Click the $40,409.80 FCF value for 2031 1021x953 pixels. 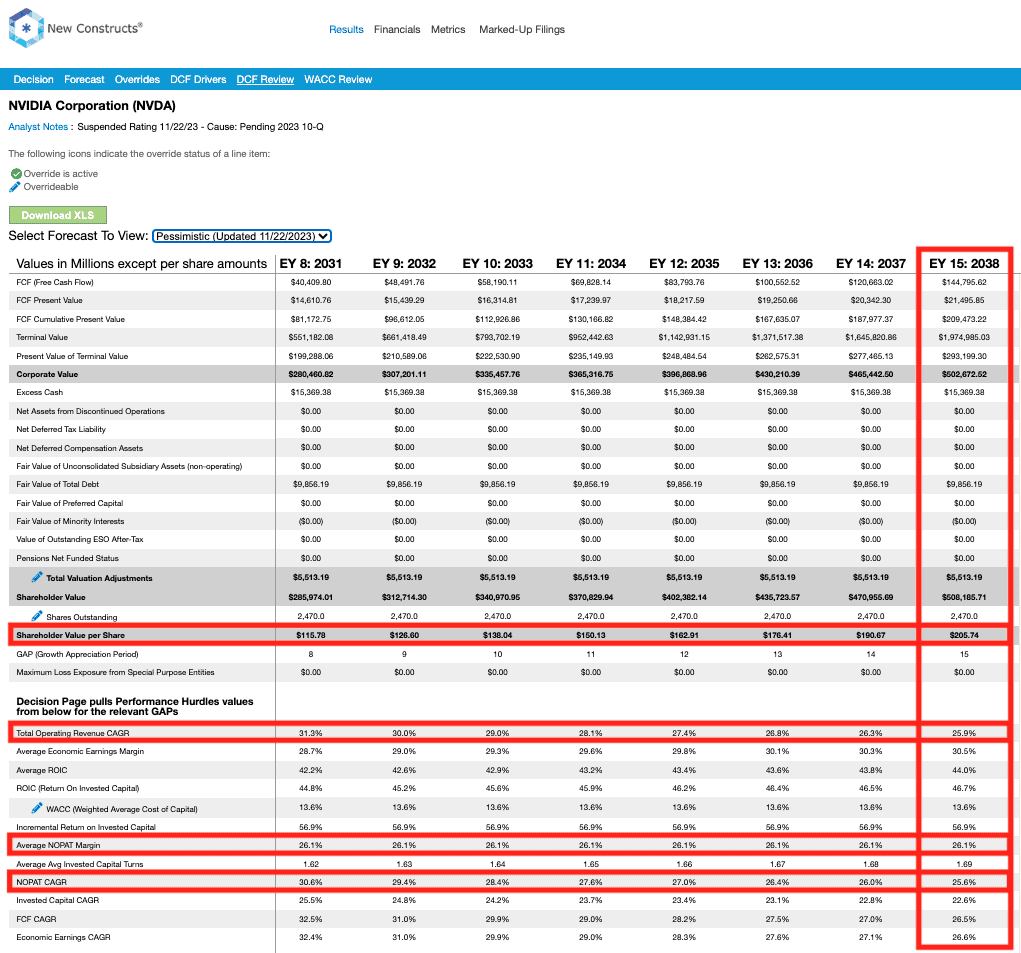pyautogui.click(x=311, y=283)
